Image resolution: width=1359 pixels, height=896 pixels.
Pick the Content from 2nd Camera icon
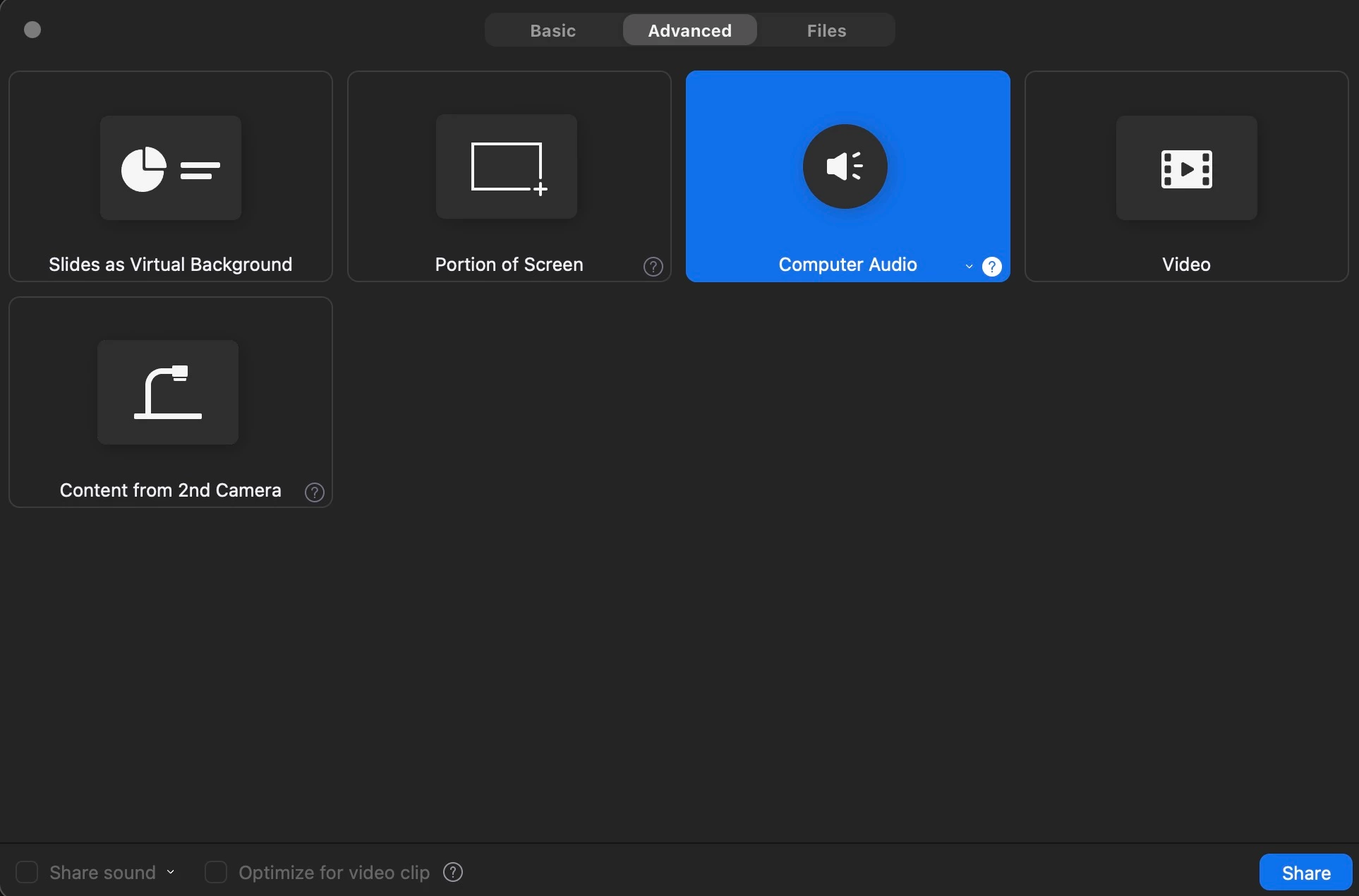(168, 392)
